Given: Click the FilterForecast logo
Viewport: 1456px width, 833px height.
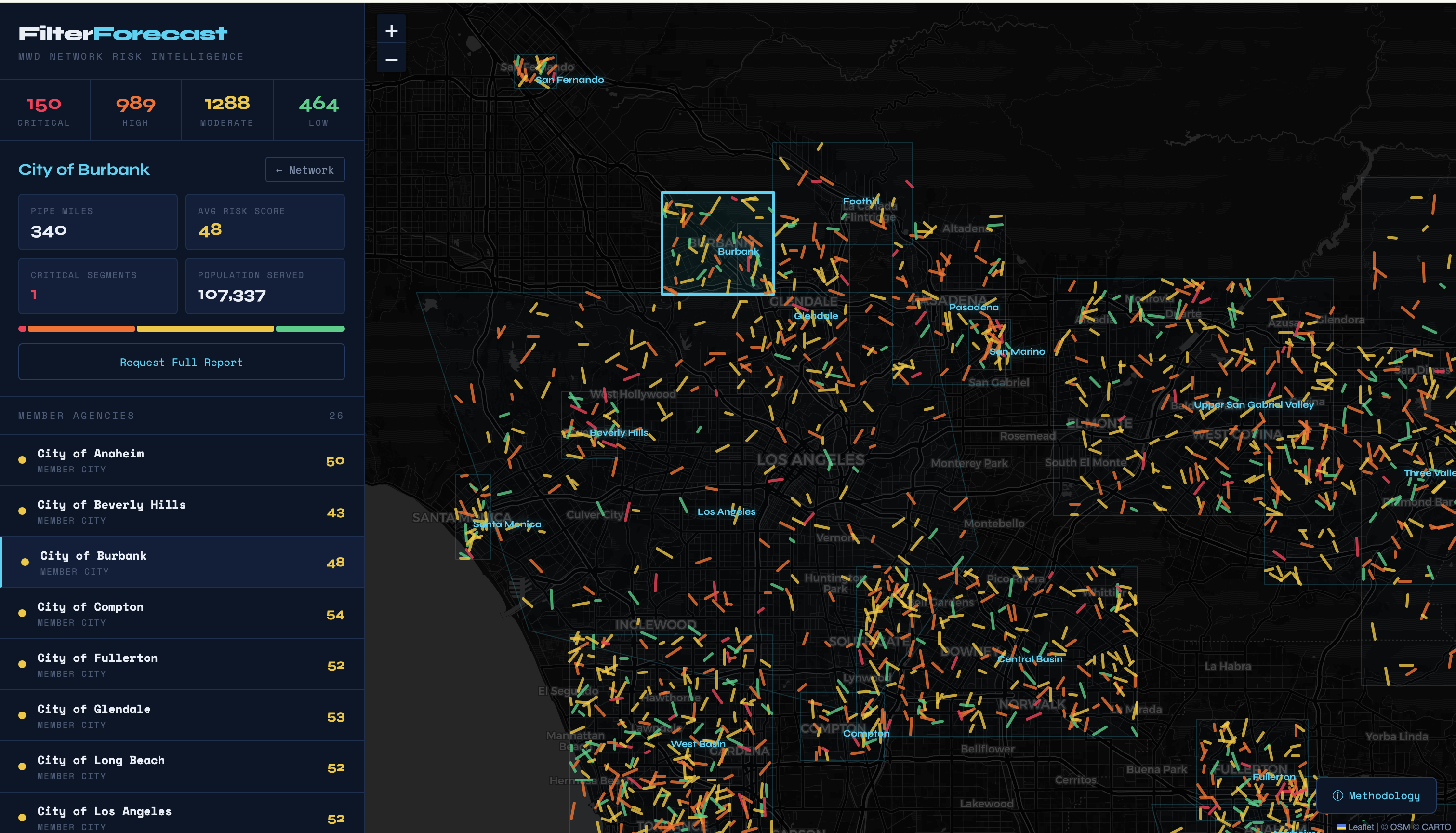Looking at the screenshot, I should click(123, 34).
